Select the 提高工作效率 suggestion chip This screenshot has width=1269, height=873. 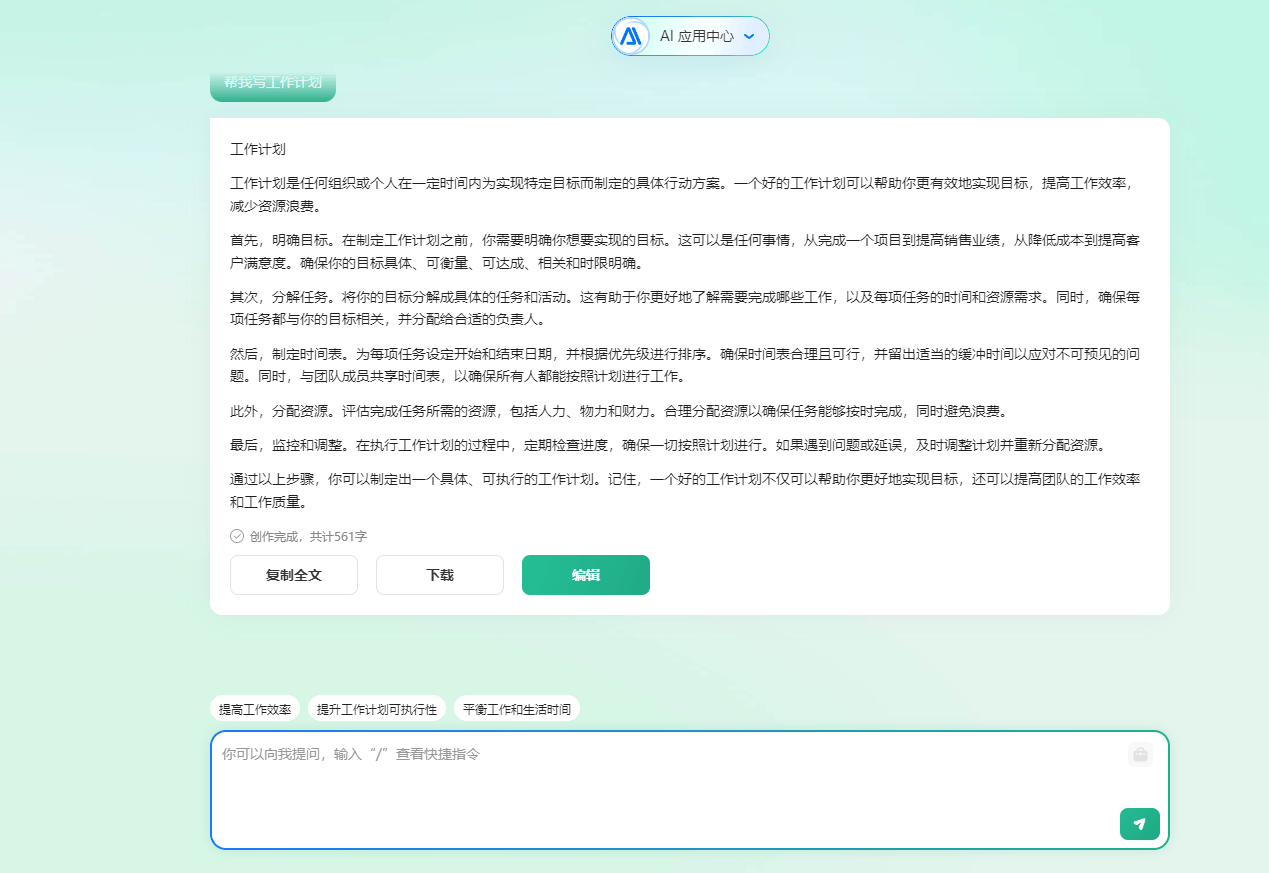point(254,708)
